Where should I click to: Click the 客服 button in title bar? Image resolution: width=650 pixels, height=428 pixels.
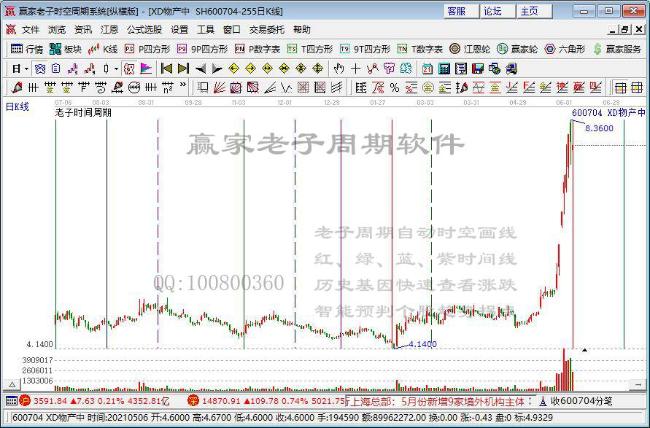click(461, 11)
